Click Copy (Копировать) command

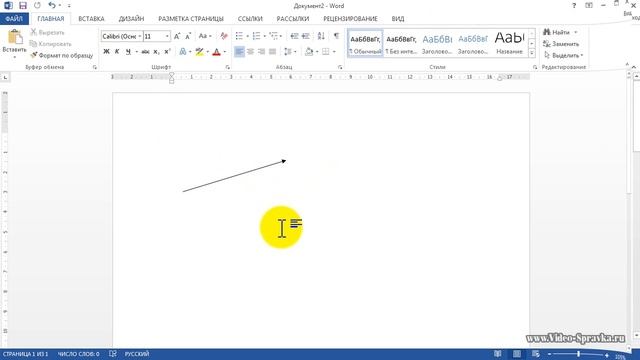coord(51,44)
